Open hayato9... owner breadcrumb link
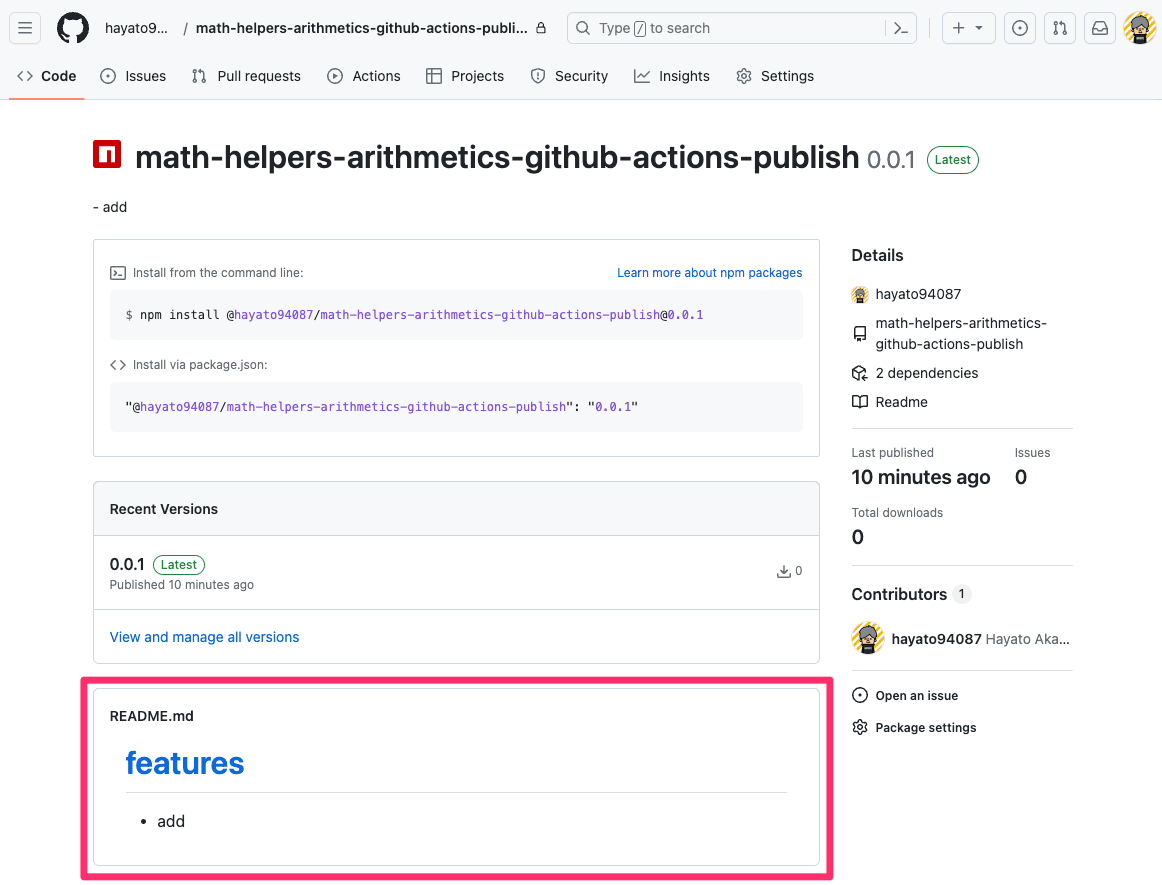The image size is (1162, 885). pyautogui.click(x=136, y=28)
